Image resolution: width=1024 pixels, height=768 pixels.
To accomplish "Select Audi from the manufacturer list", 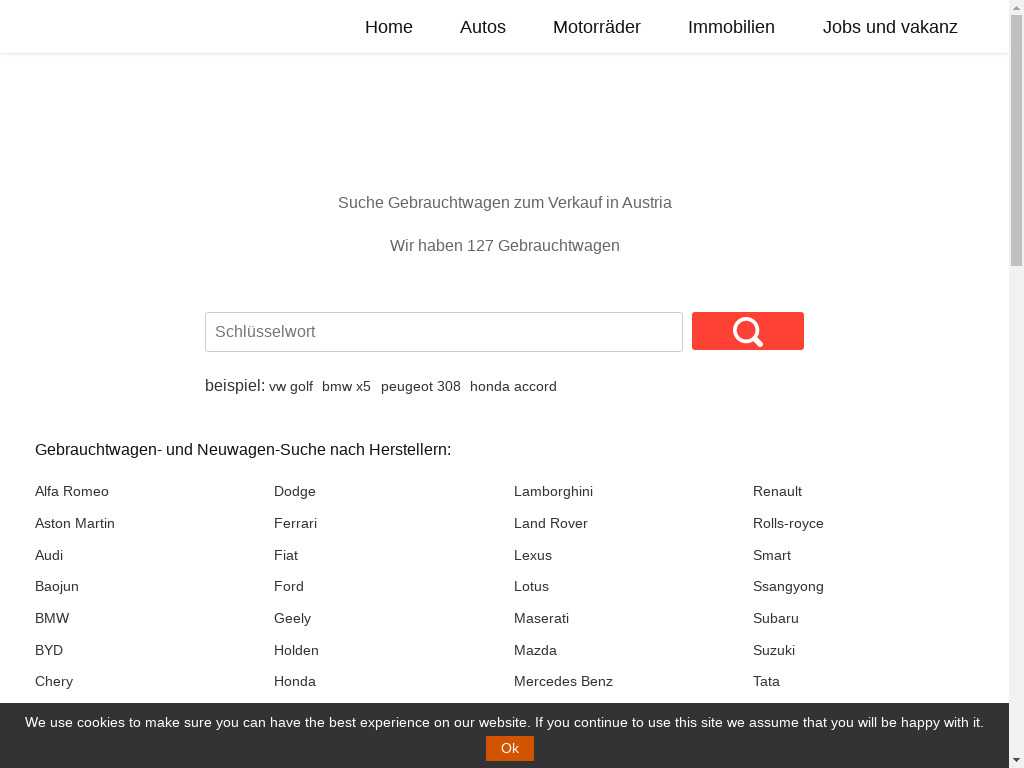I will pos(49,555).
